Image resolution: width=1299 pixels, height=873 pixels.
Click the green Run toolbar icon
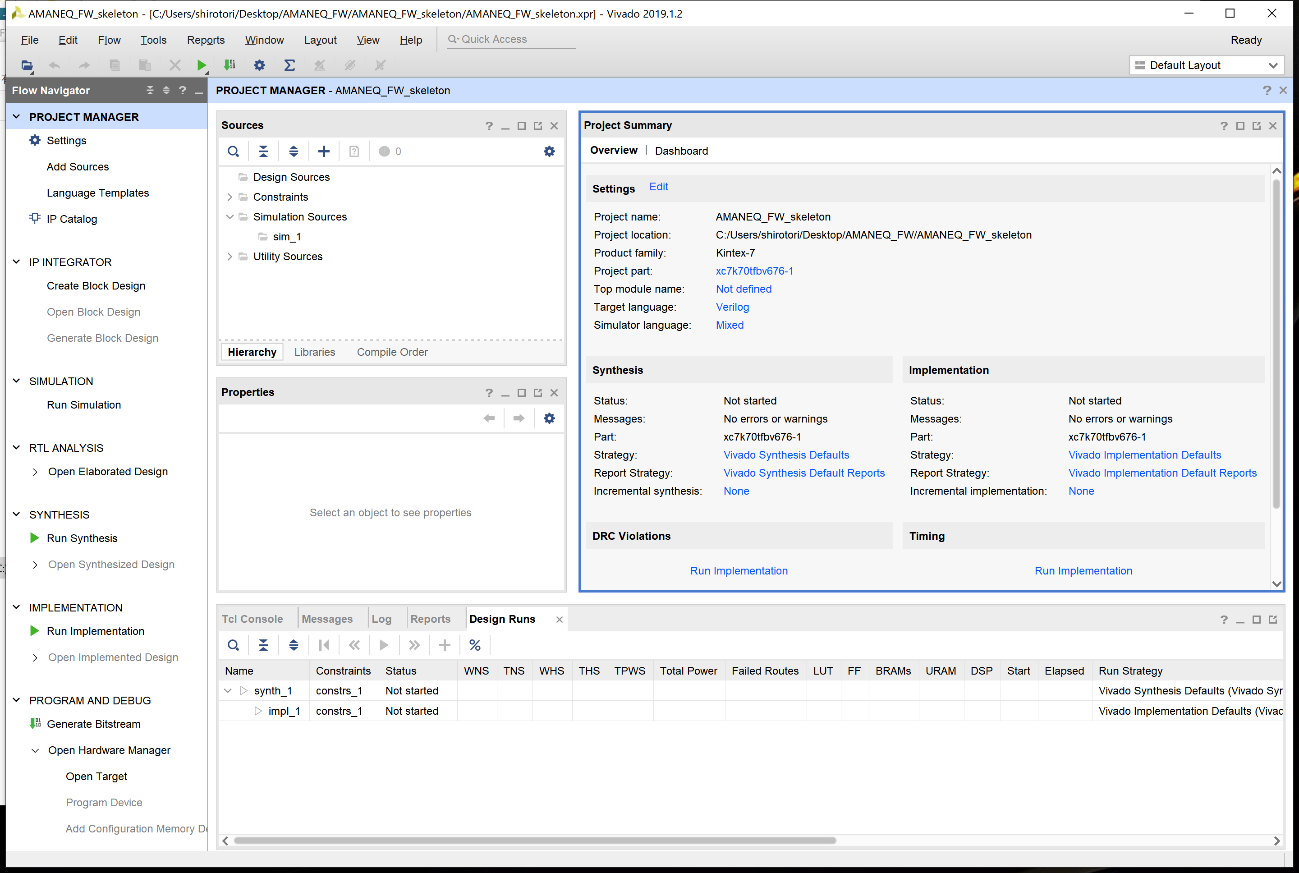(x=202, y=65)
